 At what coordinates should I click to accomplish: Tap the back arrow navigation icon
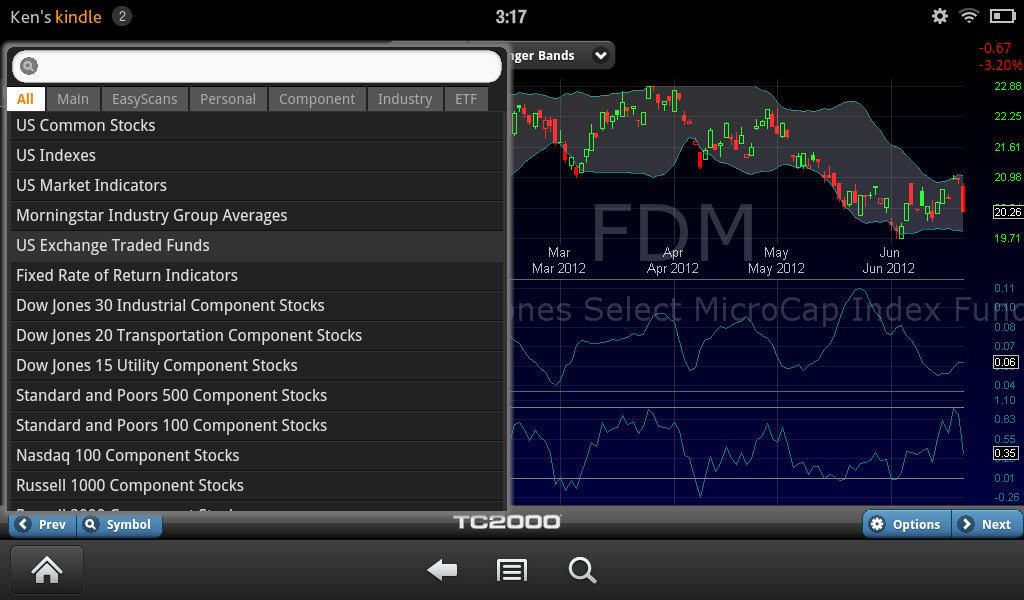pyautogui.click(x=441, y=570)
